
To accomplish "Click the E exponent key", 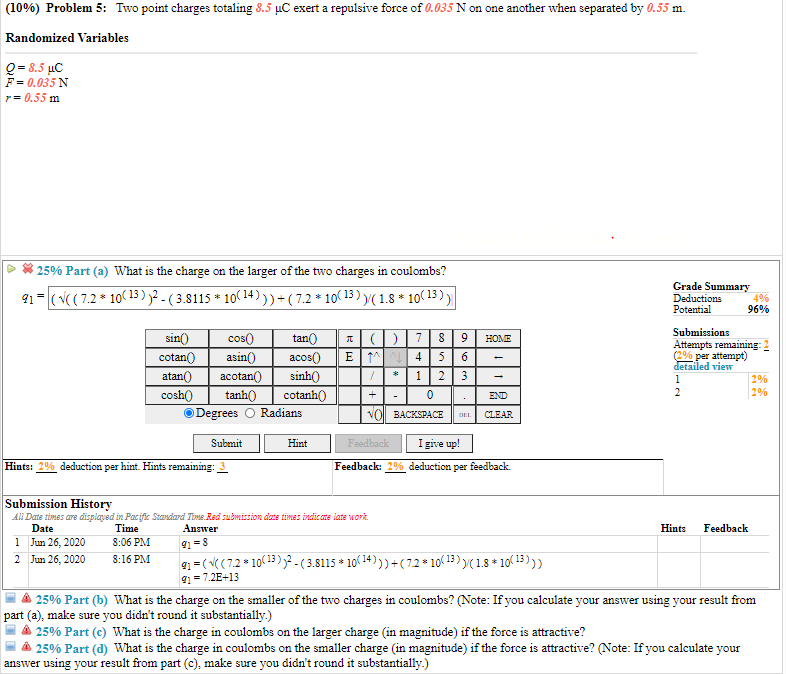I will [350, 357].
